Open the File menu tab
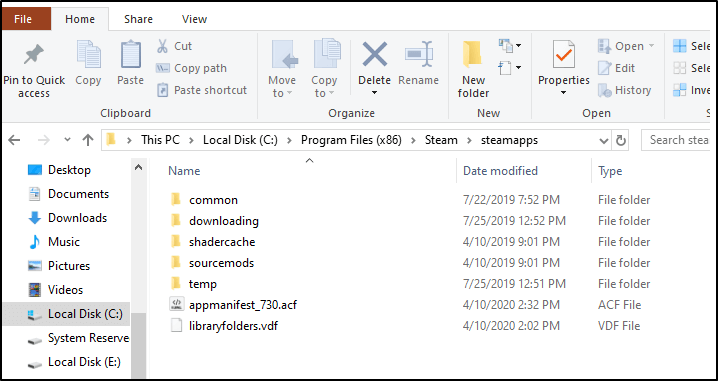This screenshot has height=381, width=718. point(23,19)
